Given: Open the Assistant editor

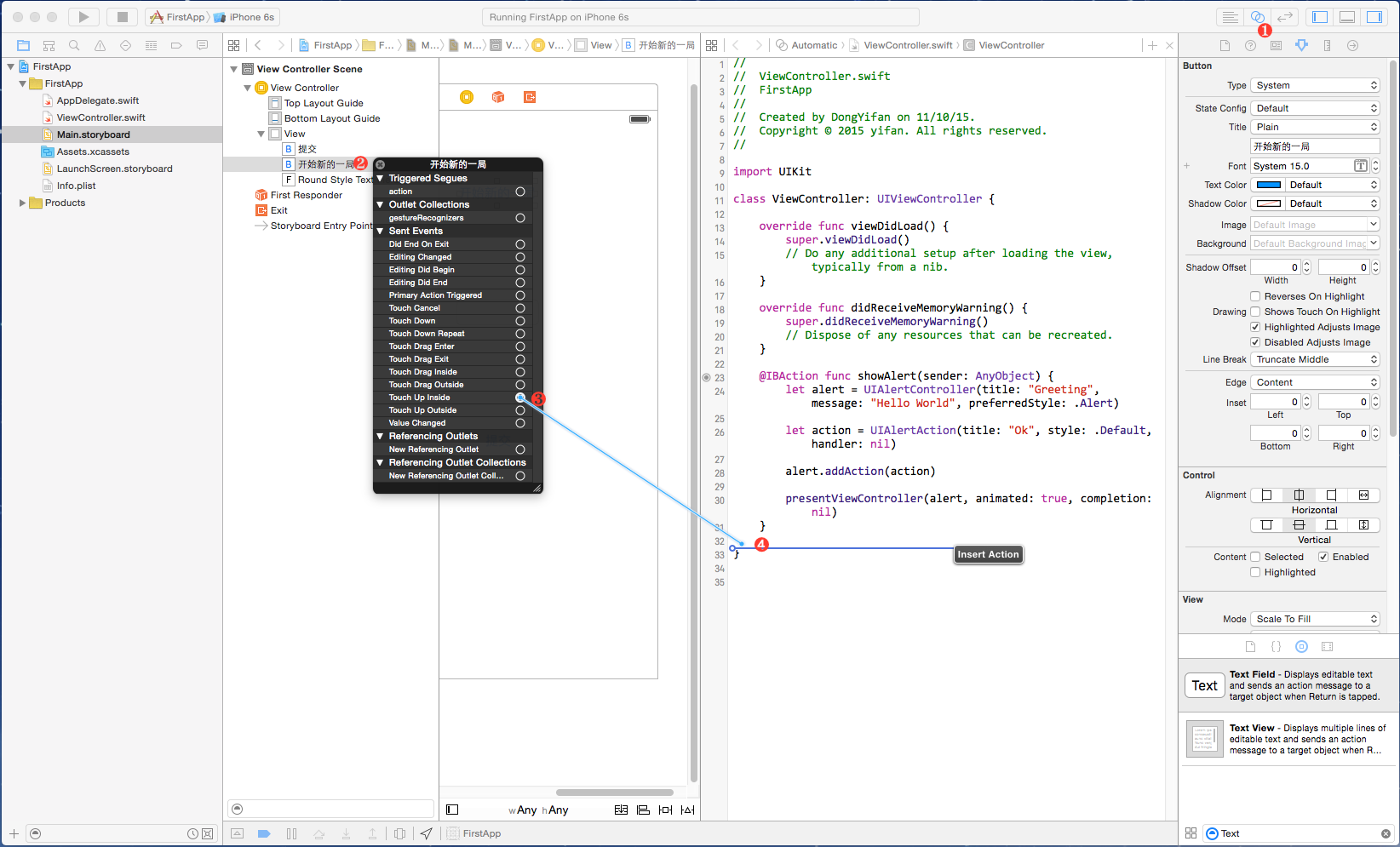Looking at the screenshot, I should click(x=1257, y=17).
